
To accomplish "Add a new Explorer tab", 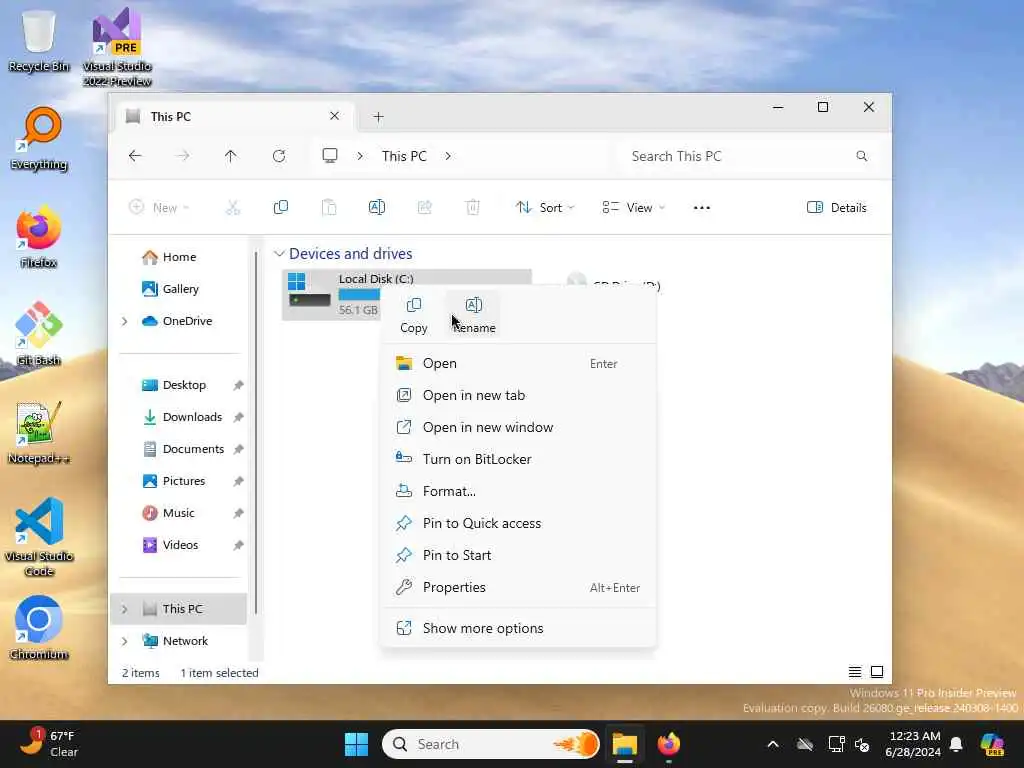I will (x=378, y=117).
